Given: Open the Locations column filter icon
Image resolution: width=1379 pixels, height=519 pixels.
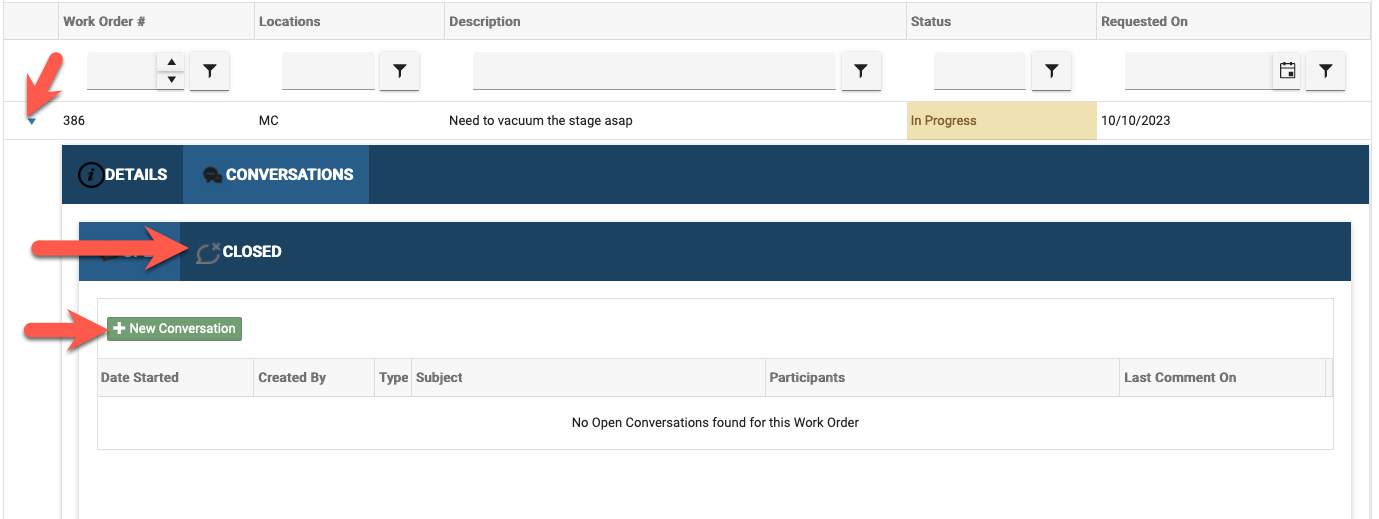Looking at the screenshot, I should (x=400, y=71).
